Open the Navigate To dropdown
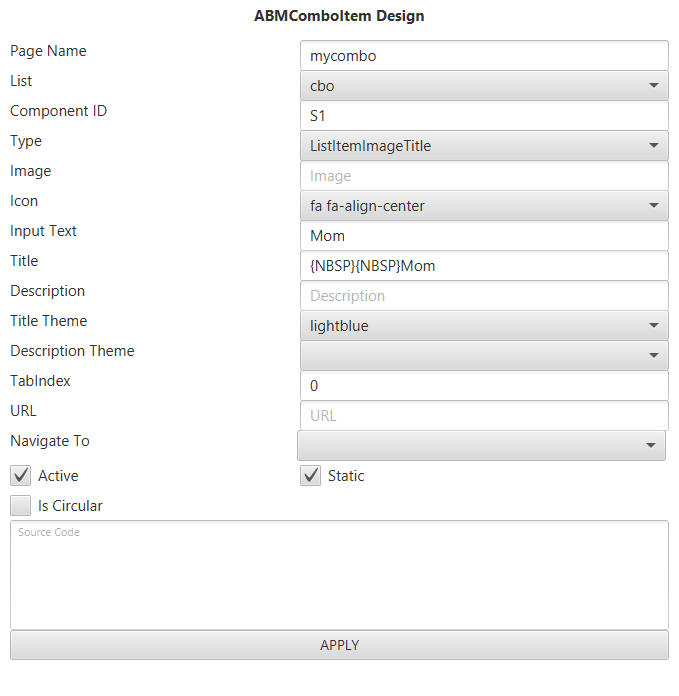The height and width of the screenshot is (696, 679). (481, 445)
